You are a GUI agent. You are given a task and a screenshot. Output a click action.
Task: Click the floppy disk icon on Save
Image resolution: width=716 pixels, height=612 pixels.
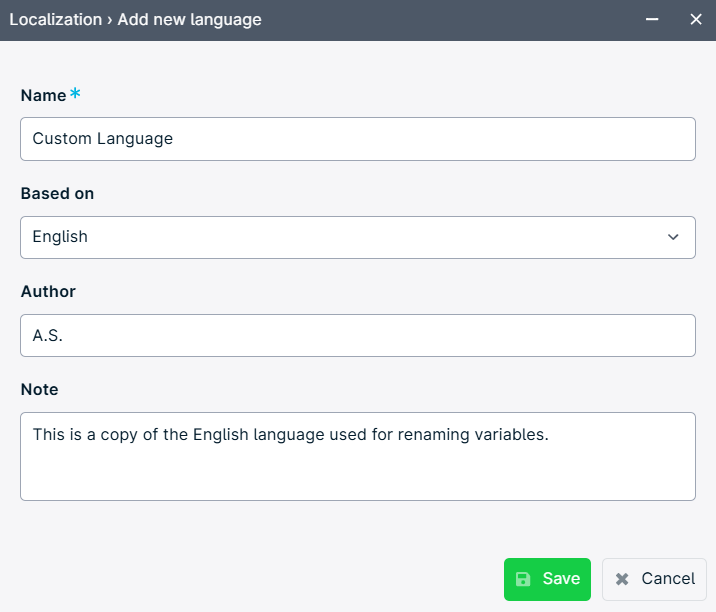click(523, 579)
